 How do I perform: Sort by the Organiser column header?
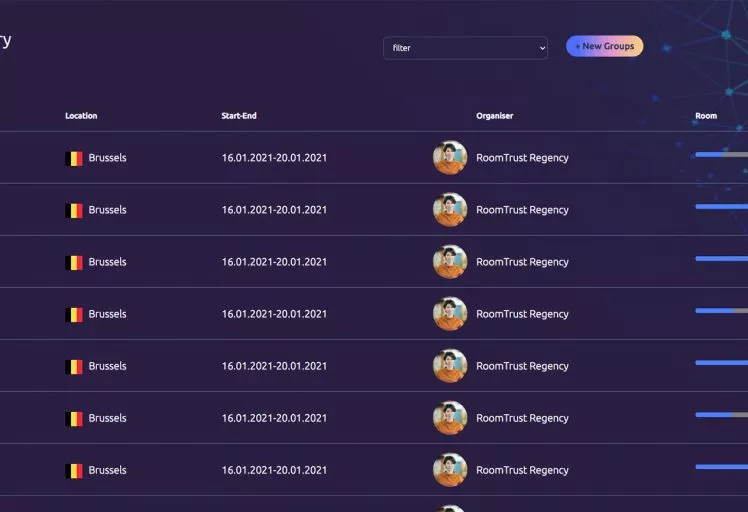coord(495,116)
